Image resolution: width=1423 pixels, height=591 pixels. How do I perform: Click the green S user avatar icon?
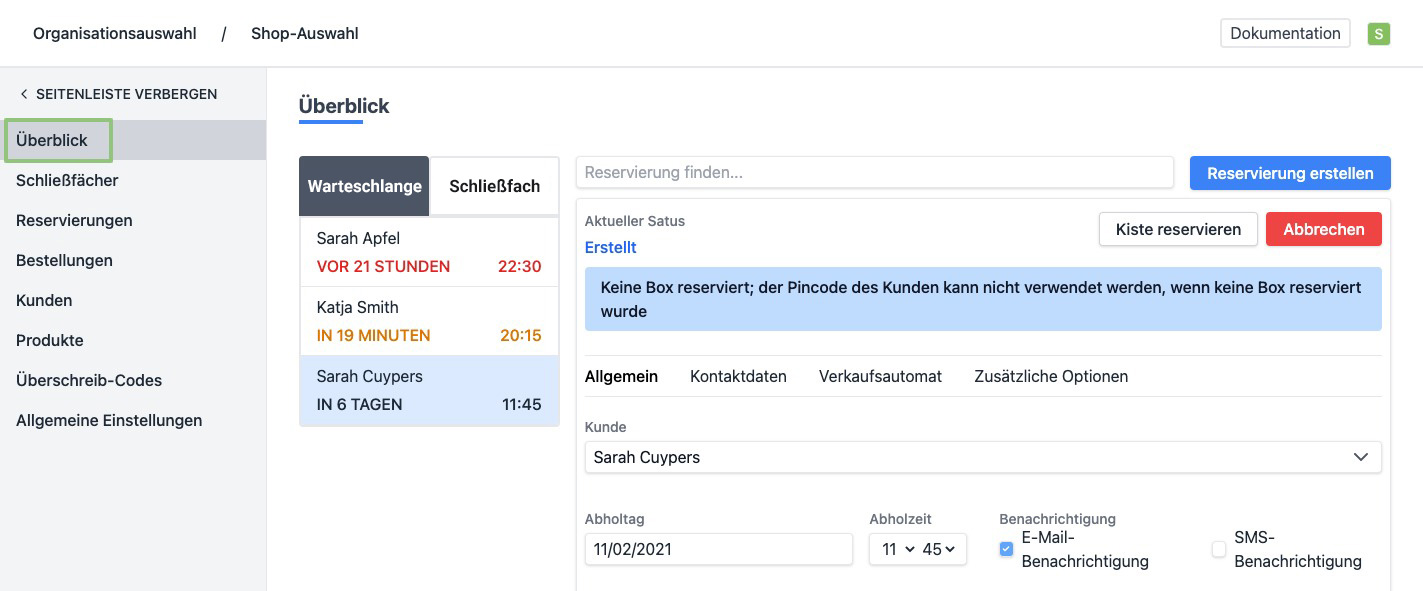pos(1379,34)
